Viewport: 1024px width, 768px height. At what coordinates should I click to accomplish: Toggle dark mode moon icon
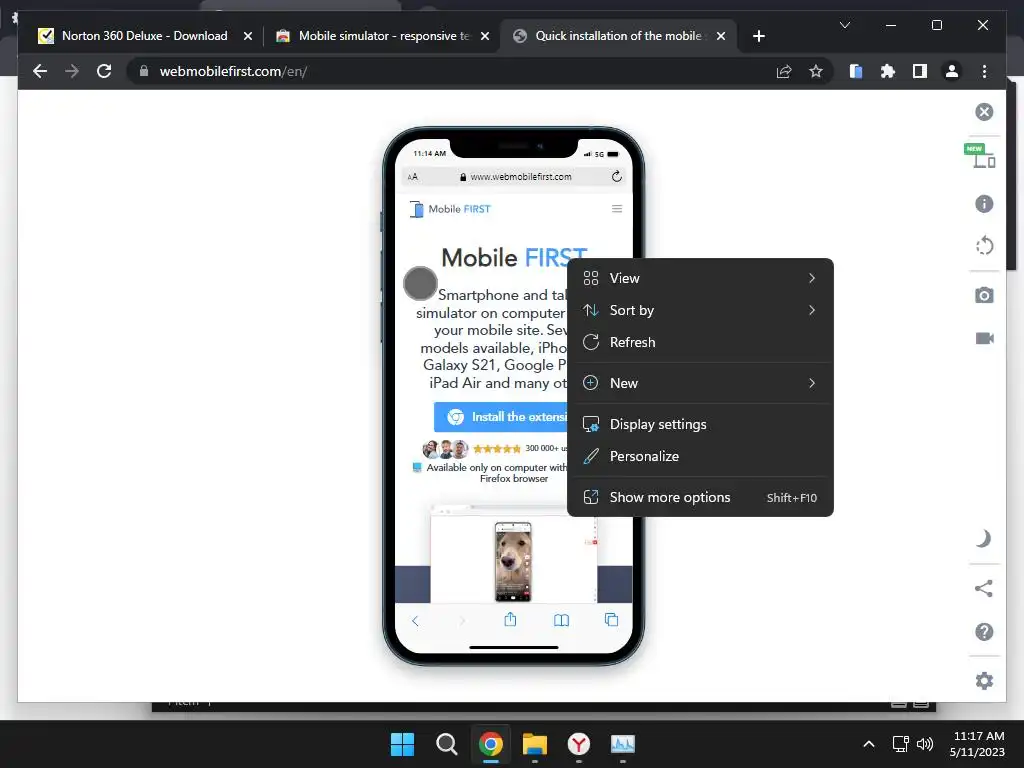click(984, 539)
